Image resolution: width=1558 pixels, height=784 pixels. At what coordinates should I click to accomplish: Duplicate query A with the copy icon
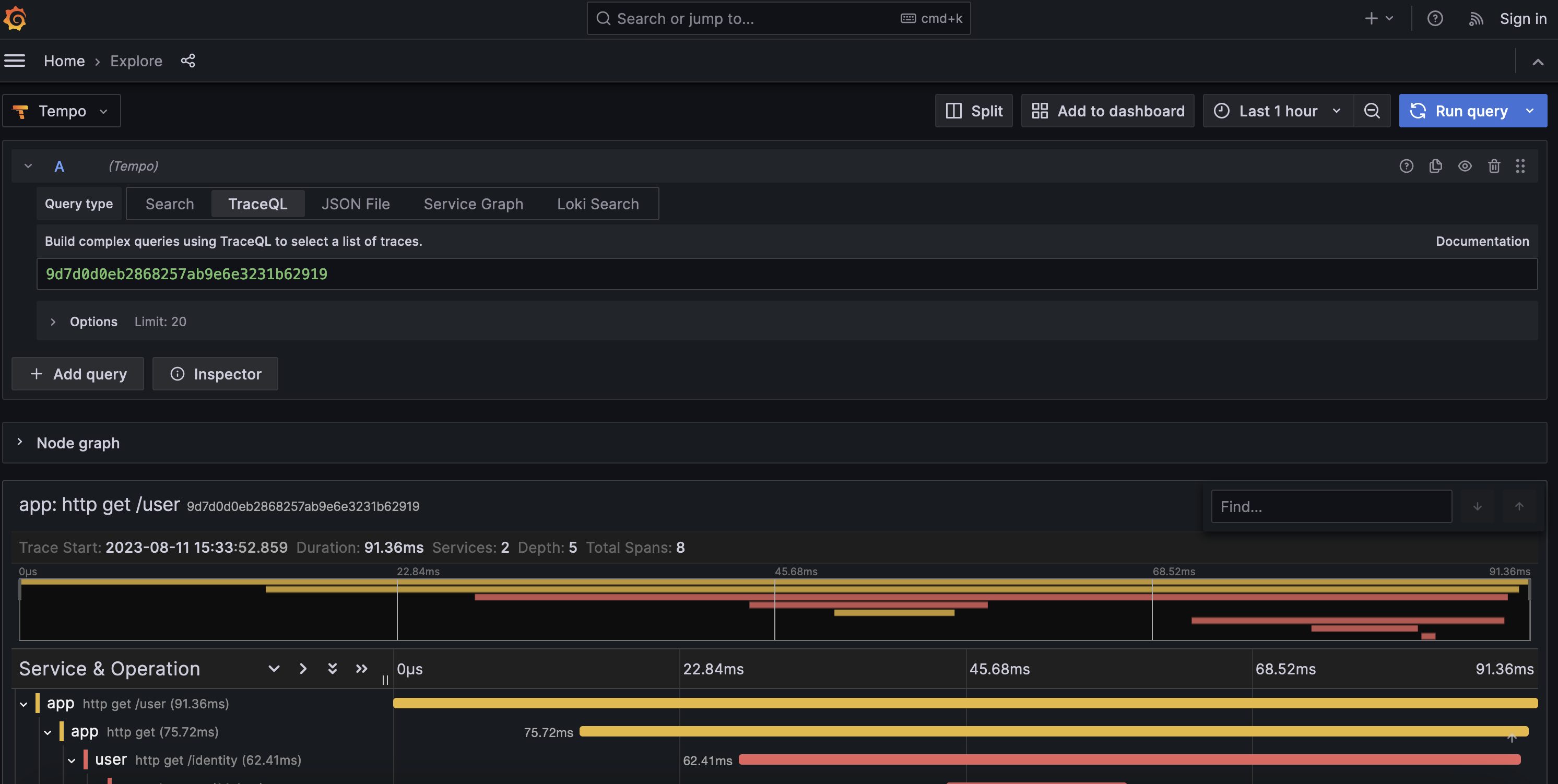point(1435,166)
